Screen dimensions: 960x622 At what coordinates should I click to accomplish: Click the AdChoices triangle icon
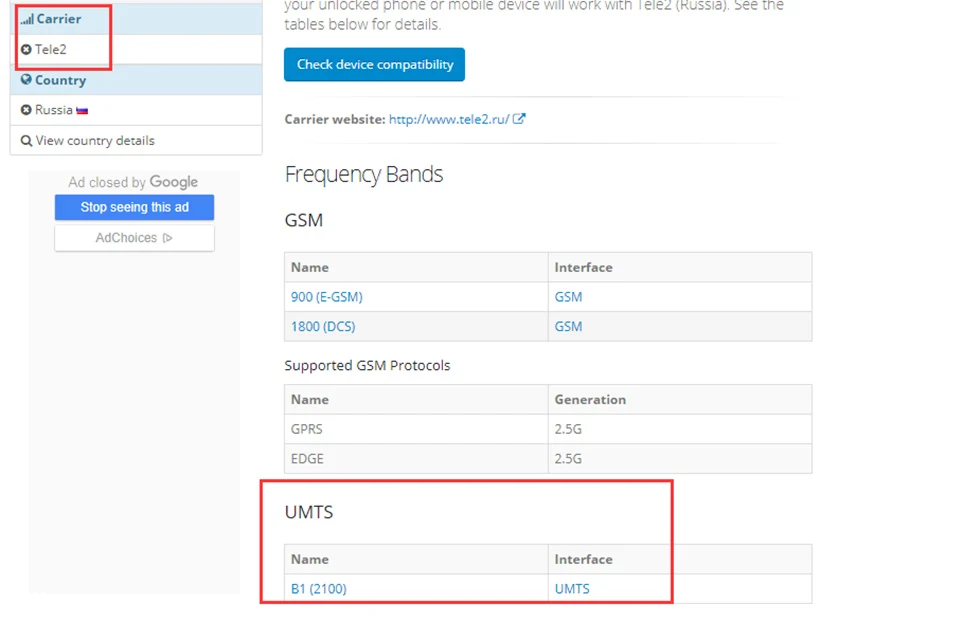click(x=167, y=238)
